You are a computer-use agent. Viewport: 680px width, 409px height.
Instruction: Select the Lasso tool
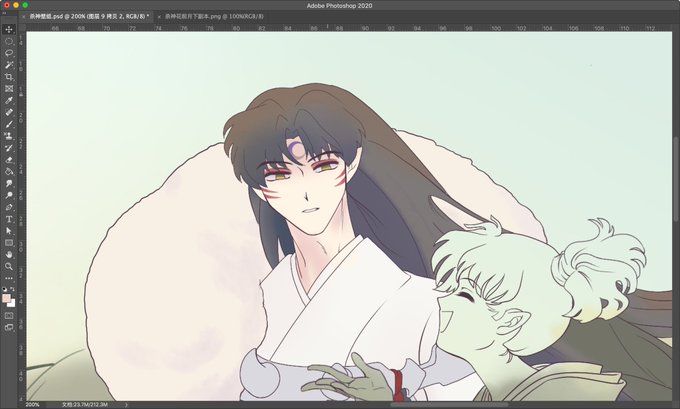click(9, 53)
